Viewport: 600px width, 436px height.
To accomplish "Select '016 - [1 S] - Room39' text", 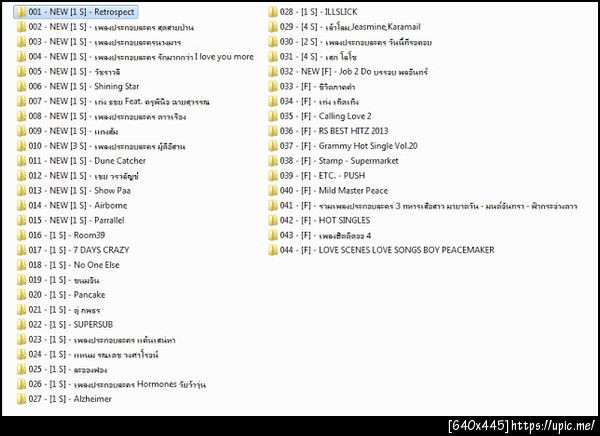I will [x=67, y=235].
